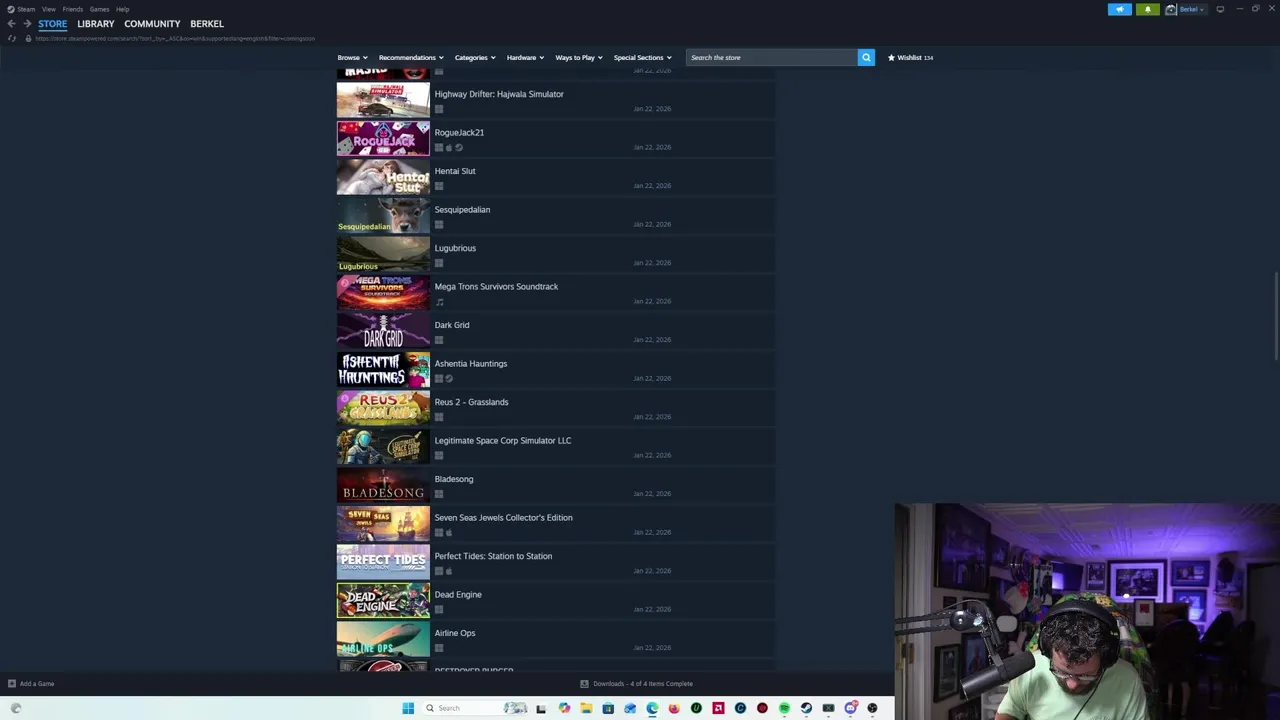Open AMD software from the taskbar
The height and width of the screenshot is (720, 1280).
pyautogui.click(x=718, y=708)
